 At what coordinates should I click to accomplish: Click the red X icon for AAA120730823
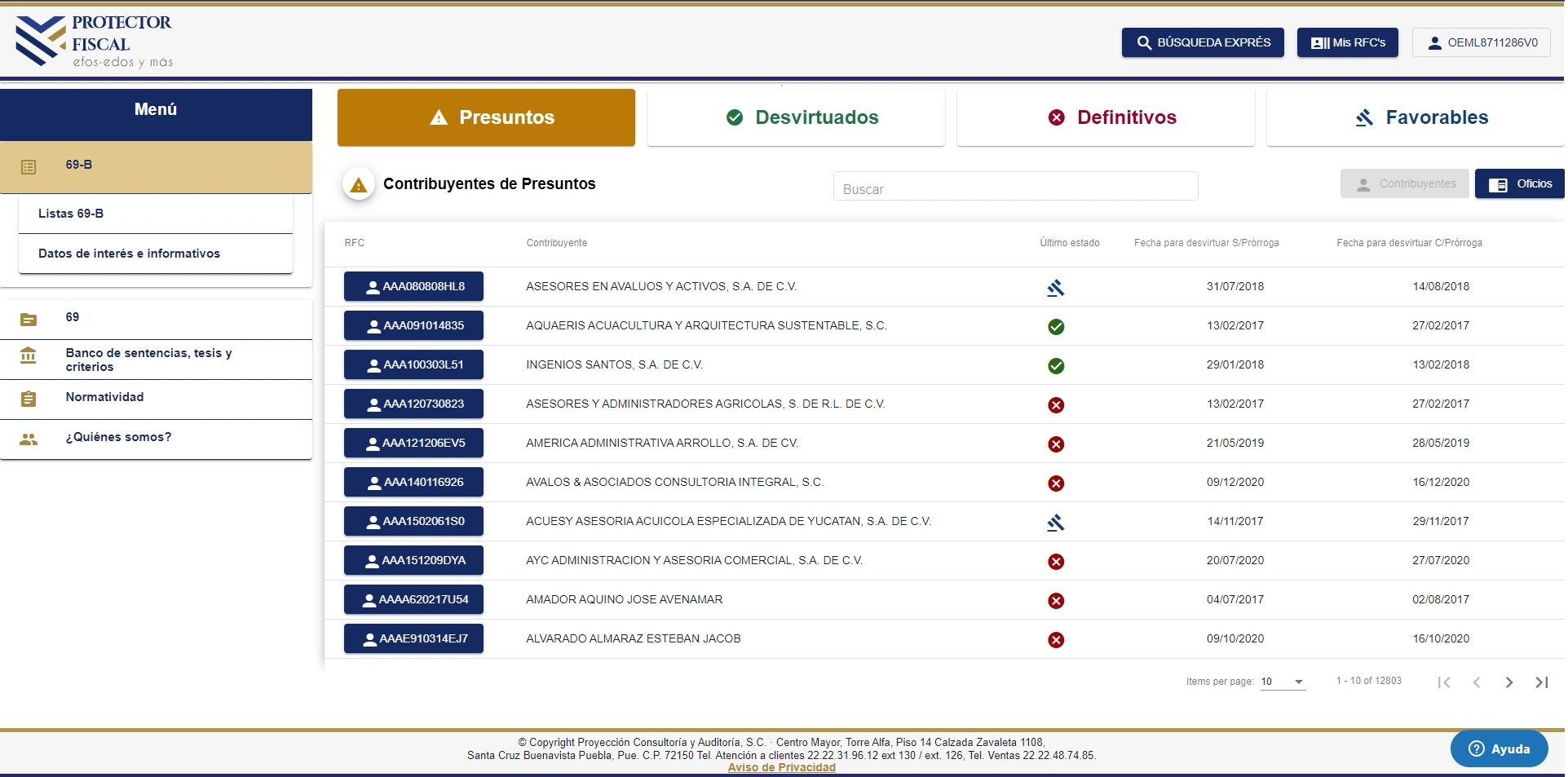point(1055,404)
